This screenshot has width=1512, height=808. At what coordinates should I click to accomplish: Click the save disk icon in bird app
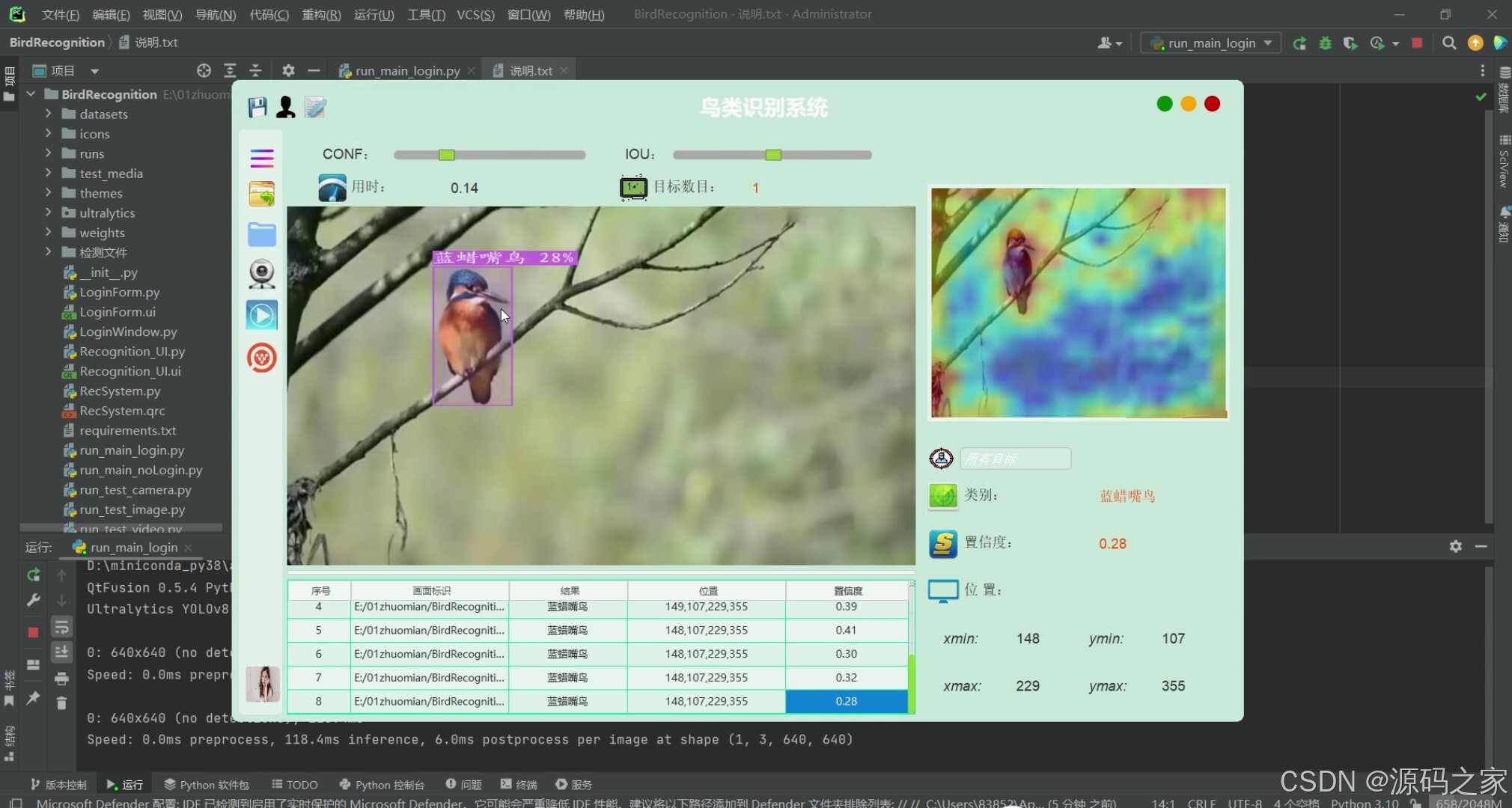click(x=257, y=107)
